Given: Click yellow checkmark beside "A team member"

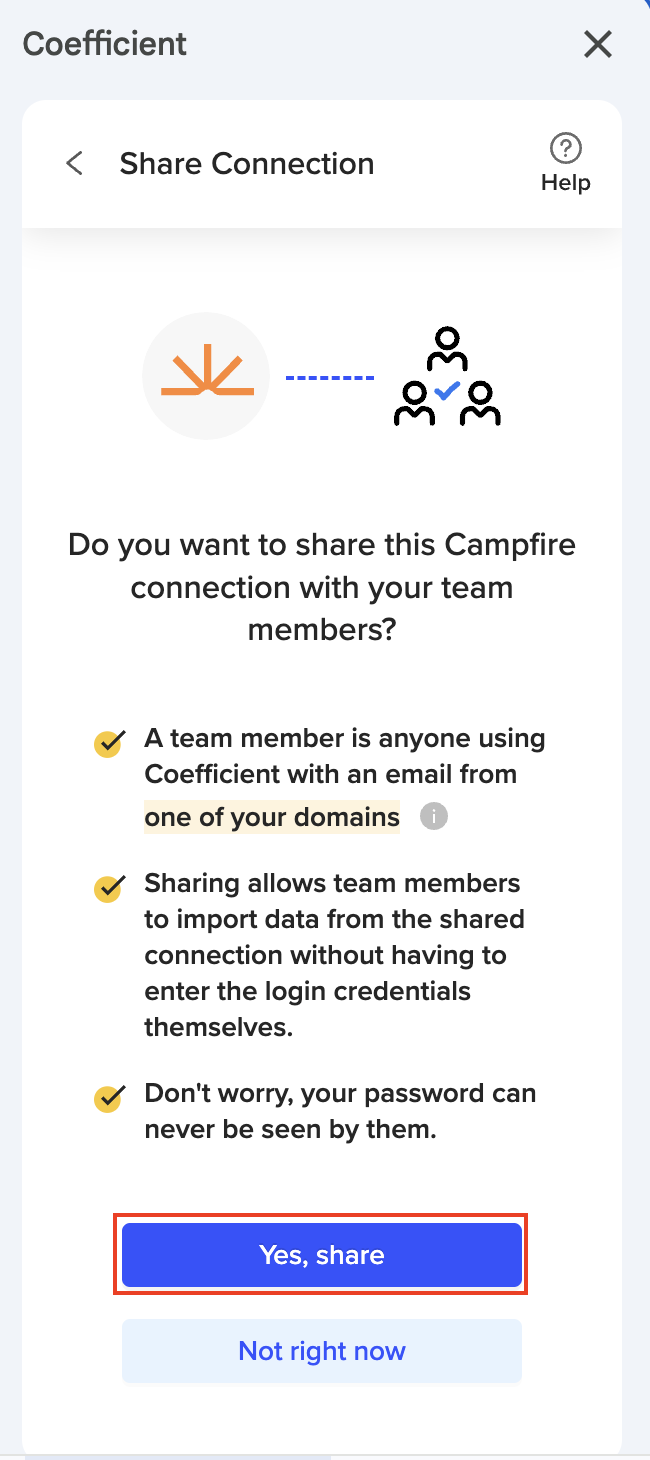Looking at the screenshot, I should 108,743.
